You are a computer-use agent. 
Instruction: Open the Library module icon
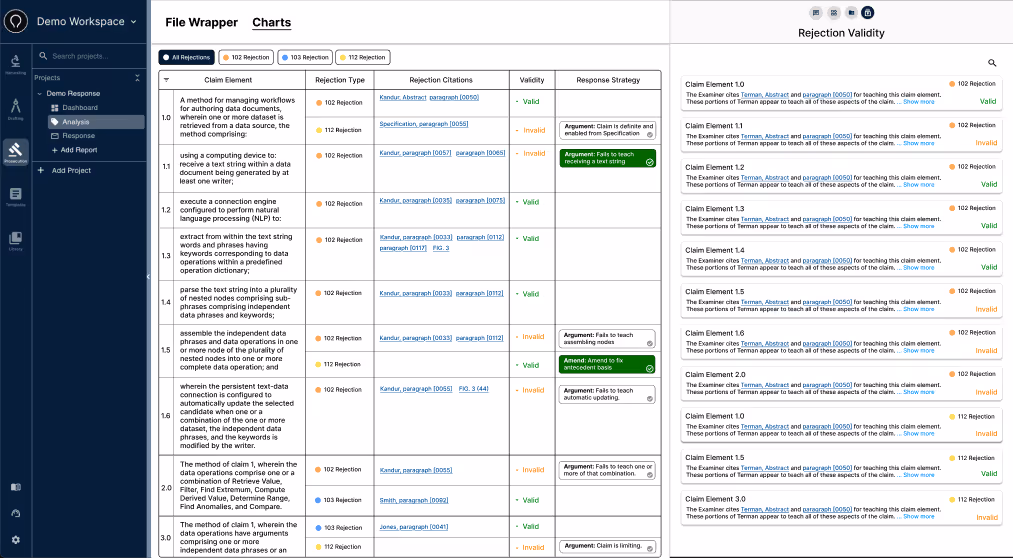16,240
